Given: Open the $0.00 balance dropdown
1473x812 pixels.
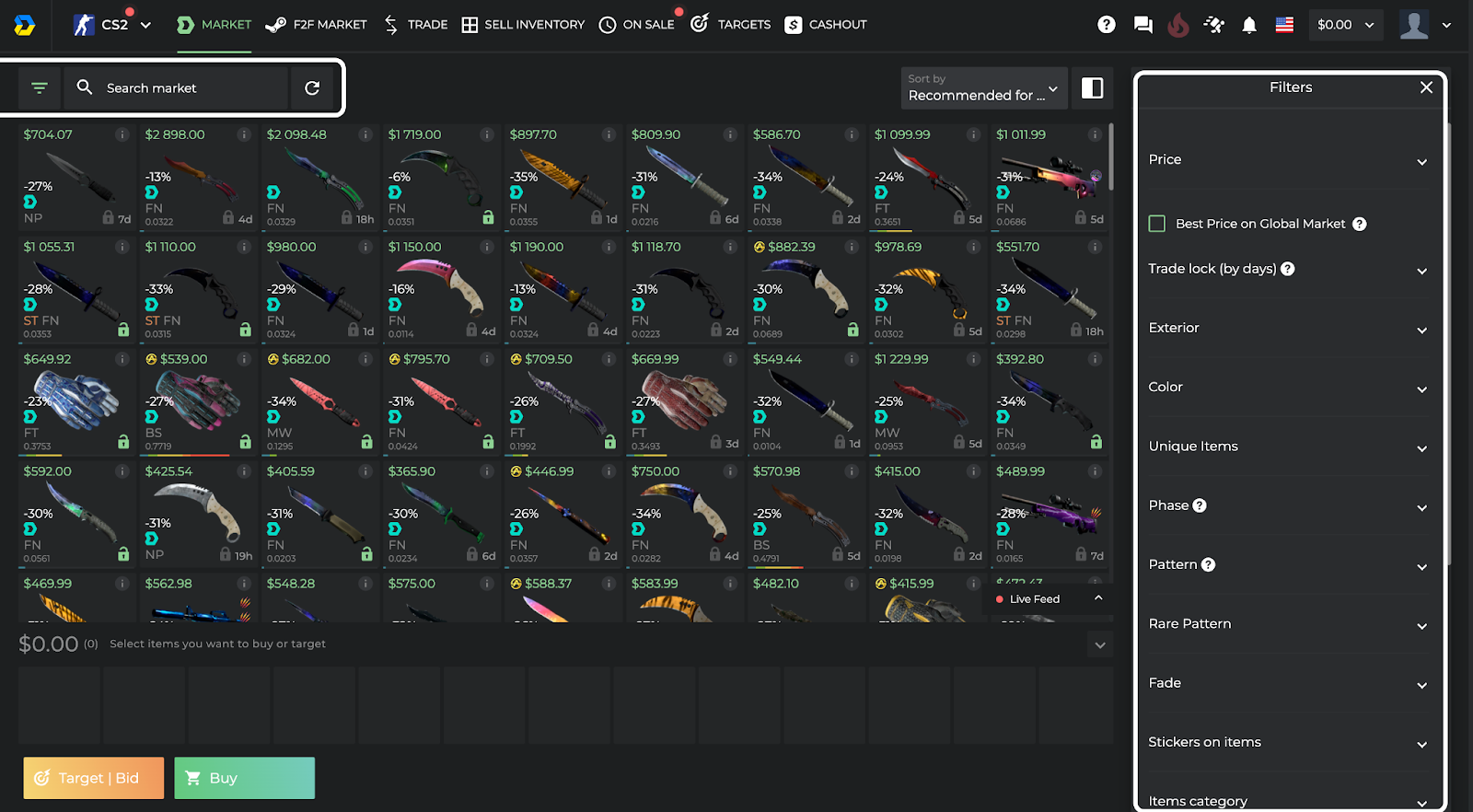Looking at the screenshot, I should click(x=1345, y=25).
